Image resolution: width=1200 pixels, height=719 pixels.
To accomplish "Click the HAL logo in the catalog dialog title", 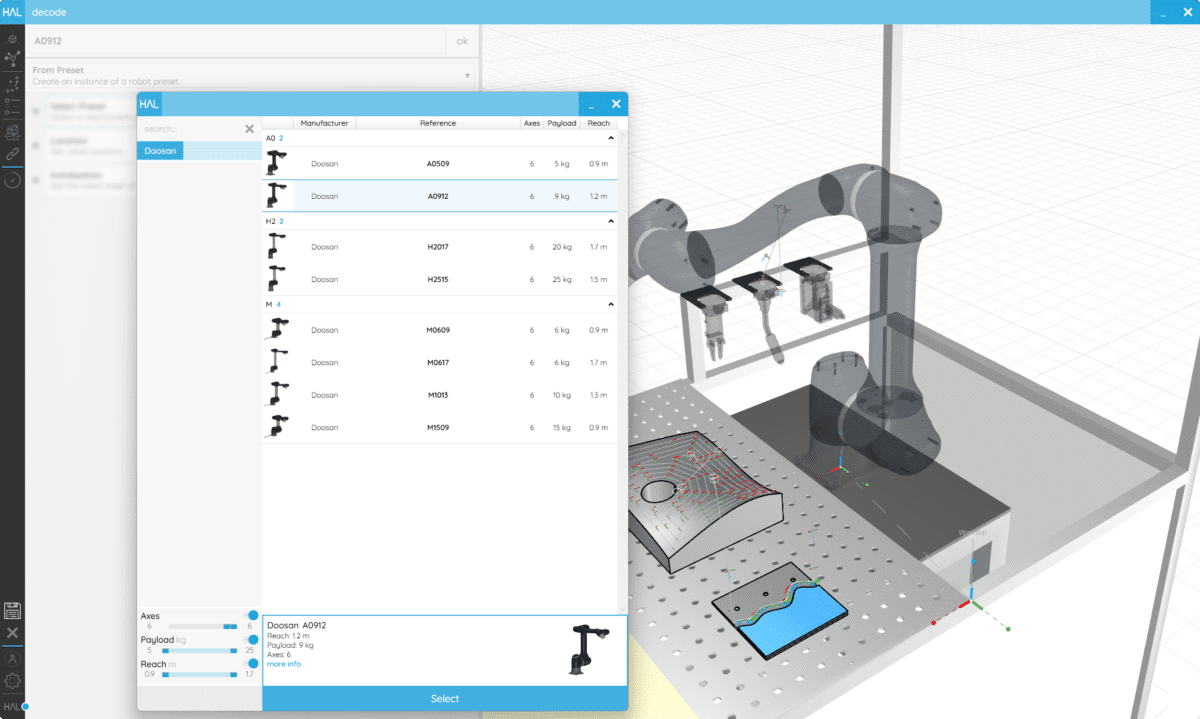I will (x=149, y=104).
